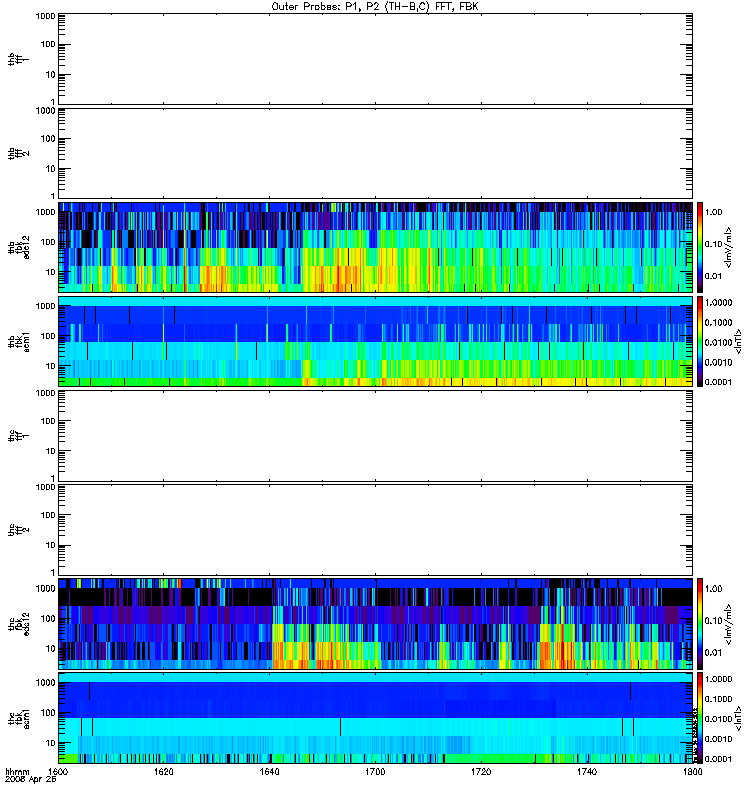Click '0.0001' on the thb scm1 color bar

(x=718, y=382)
